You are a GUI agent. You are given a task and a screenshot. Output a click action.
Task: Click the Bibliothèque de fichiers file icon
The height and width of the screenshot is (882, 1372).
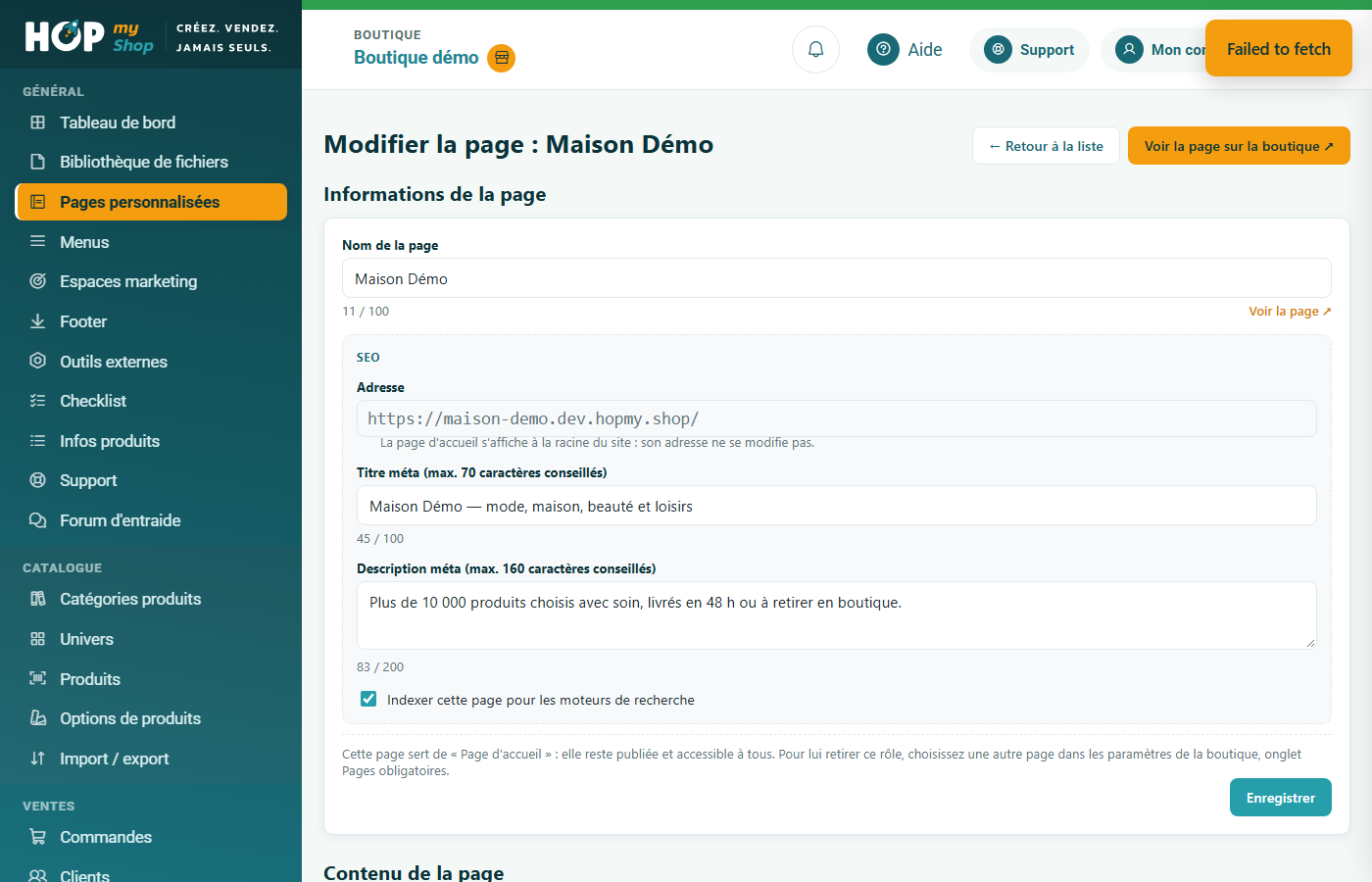[x=38, y=162]
